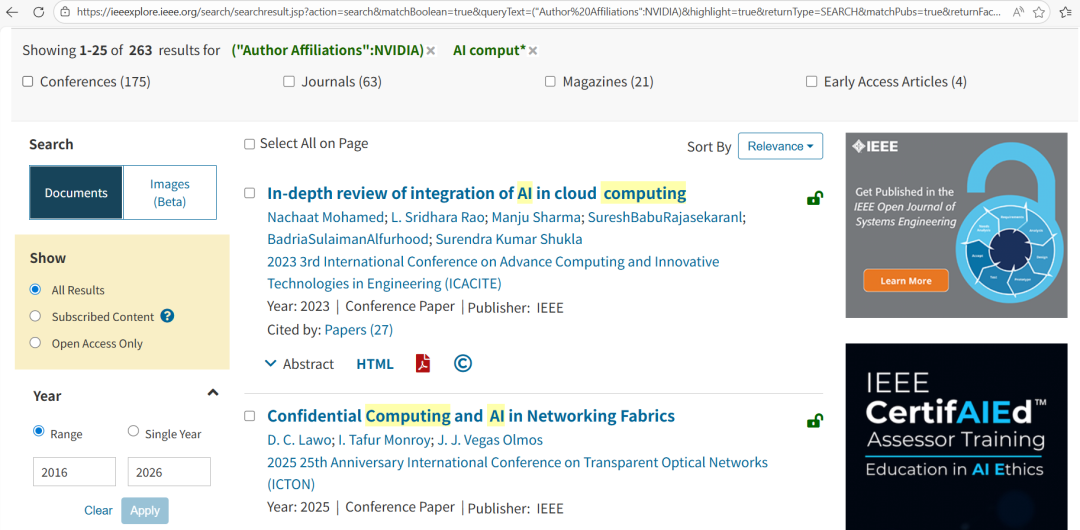
Task: Open ICTON 2025 conference link
Action: (x=517, y=473)
